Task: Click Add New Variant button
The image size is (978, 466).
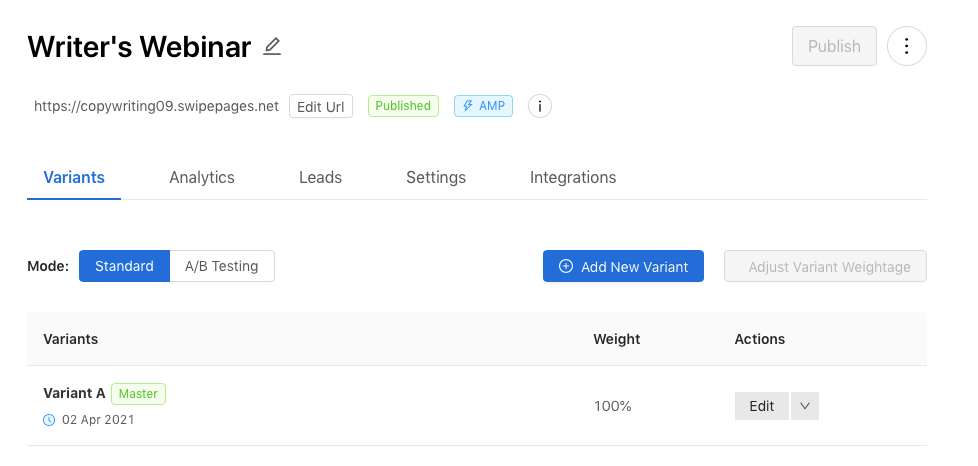Action: [x=623, y=266]
